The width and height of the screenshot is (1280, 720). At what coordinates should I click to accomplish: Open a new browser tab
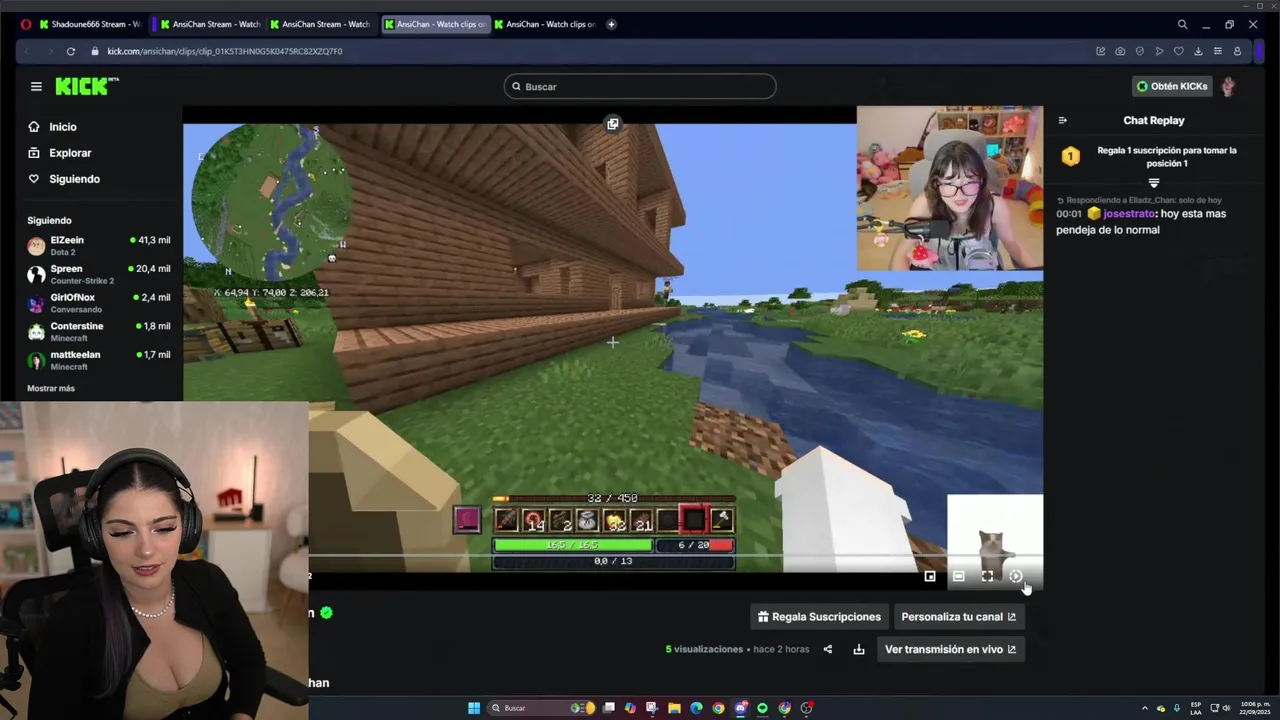coord(611,24)
